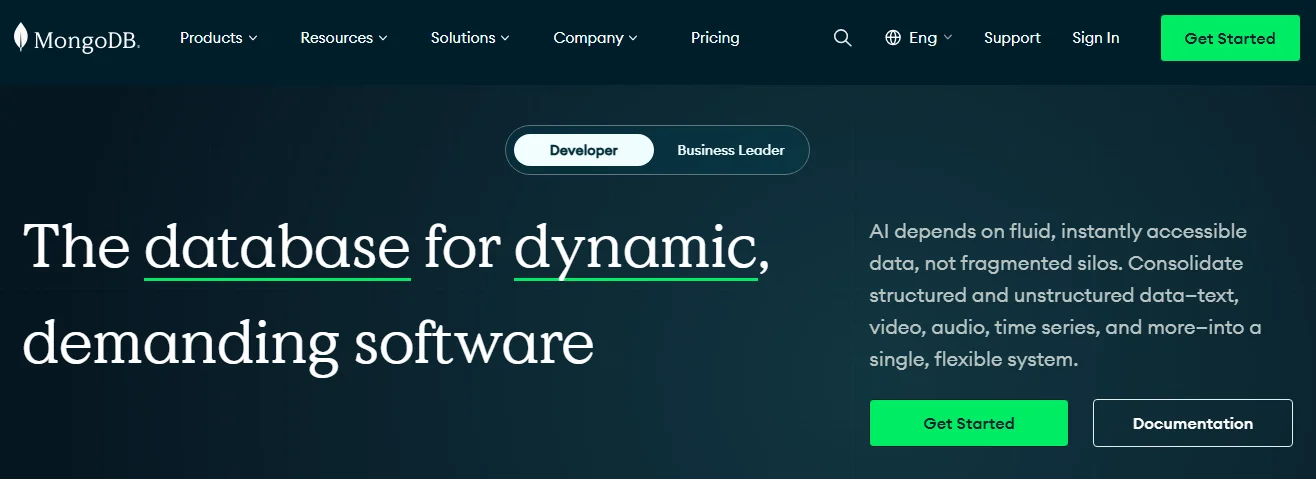Switch to the Business Leader view
The image size is (1316, 479).
tap(731, 150)
